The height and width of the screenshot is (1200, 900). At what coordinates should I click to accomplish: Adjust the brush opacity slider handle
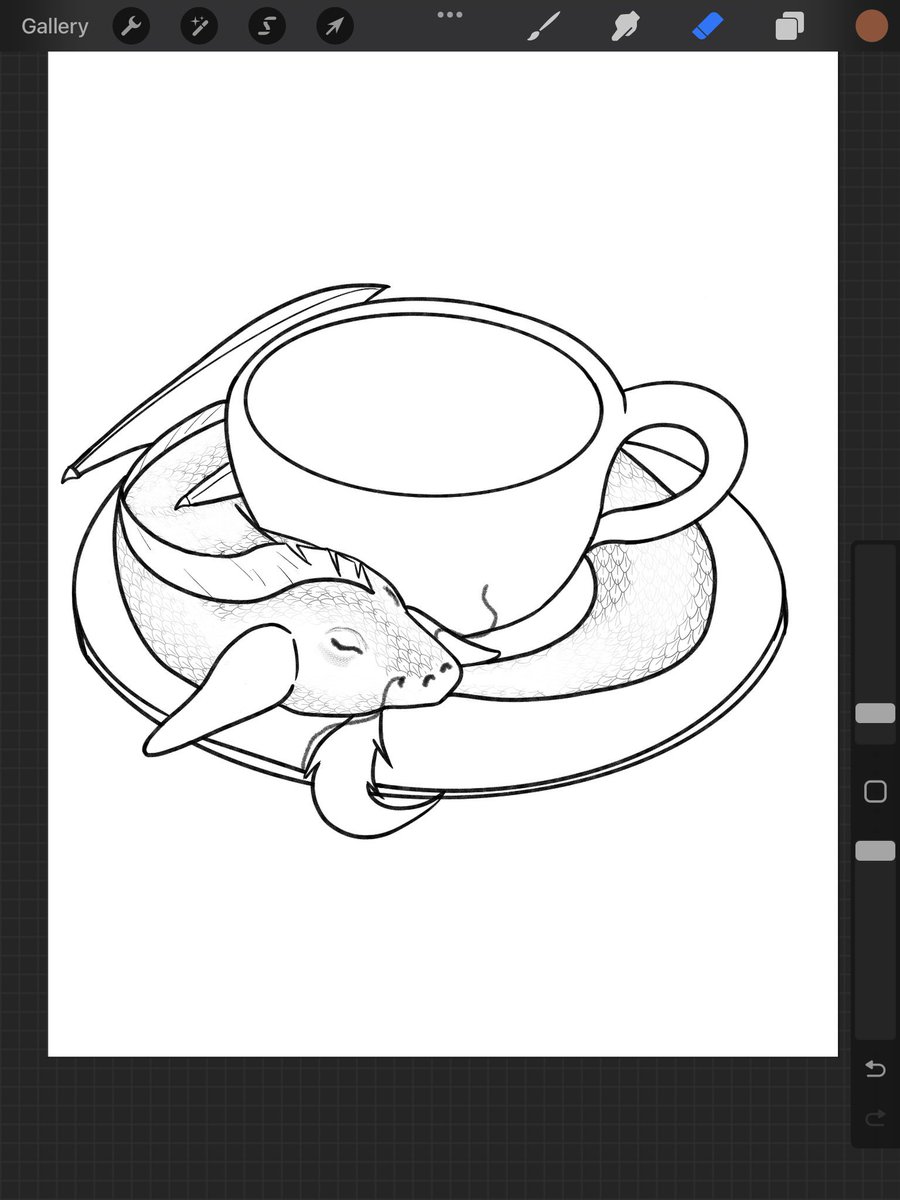coord(875,850)
